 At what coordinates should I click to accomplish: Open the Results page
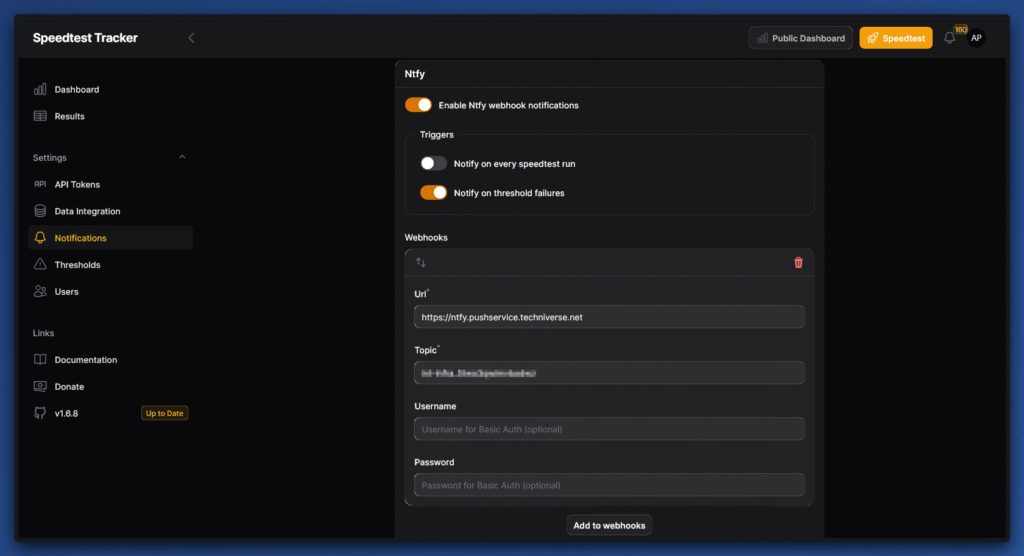pyautogui.click(x=69, y=116)
